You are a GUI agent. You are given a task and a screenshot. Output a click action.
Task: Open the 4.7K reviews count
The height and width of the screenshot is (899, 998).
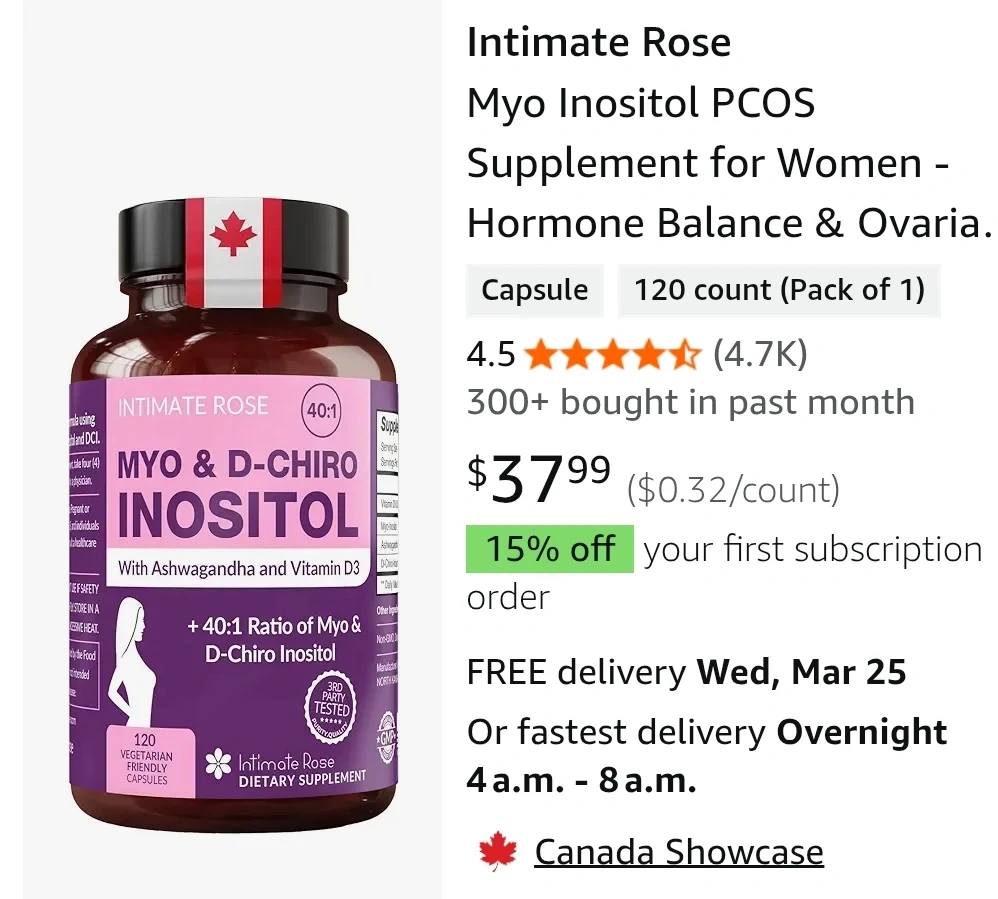[x=760, y=354]
